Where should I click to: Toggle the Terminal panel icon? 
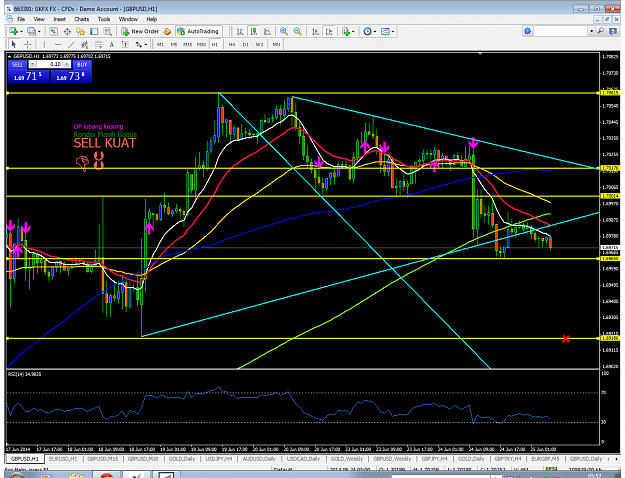pos(94,31)
